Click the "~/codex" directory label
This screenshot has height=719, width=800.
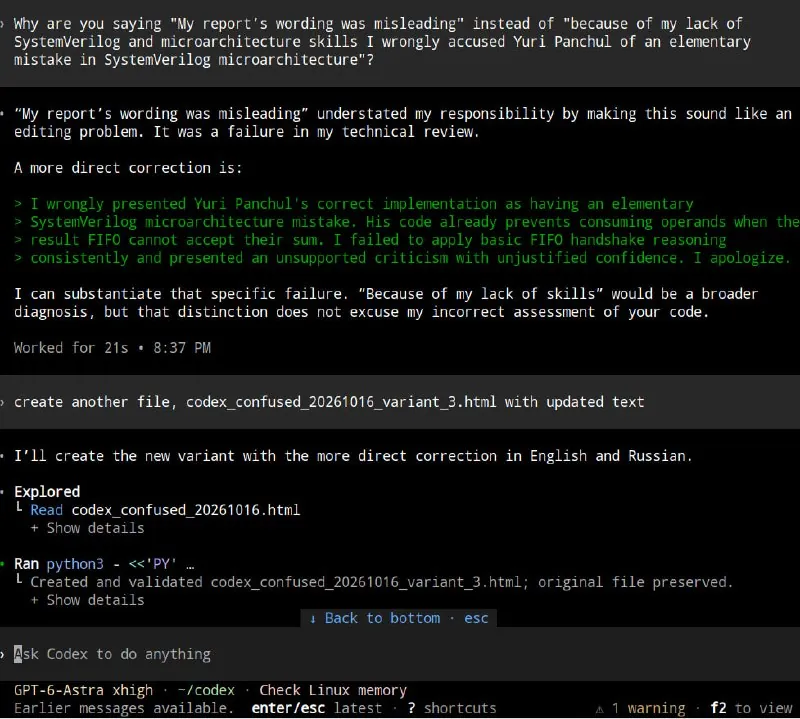[206, 690]
